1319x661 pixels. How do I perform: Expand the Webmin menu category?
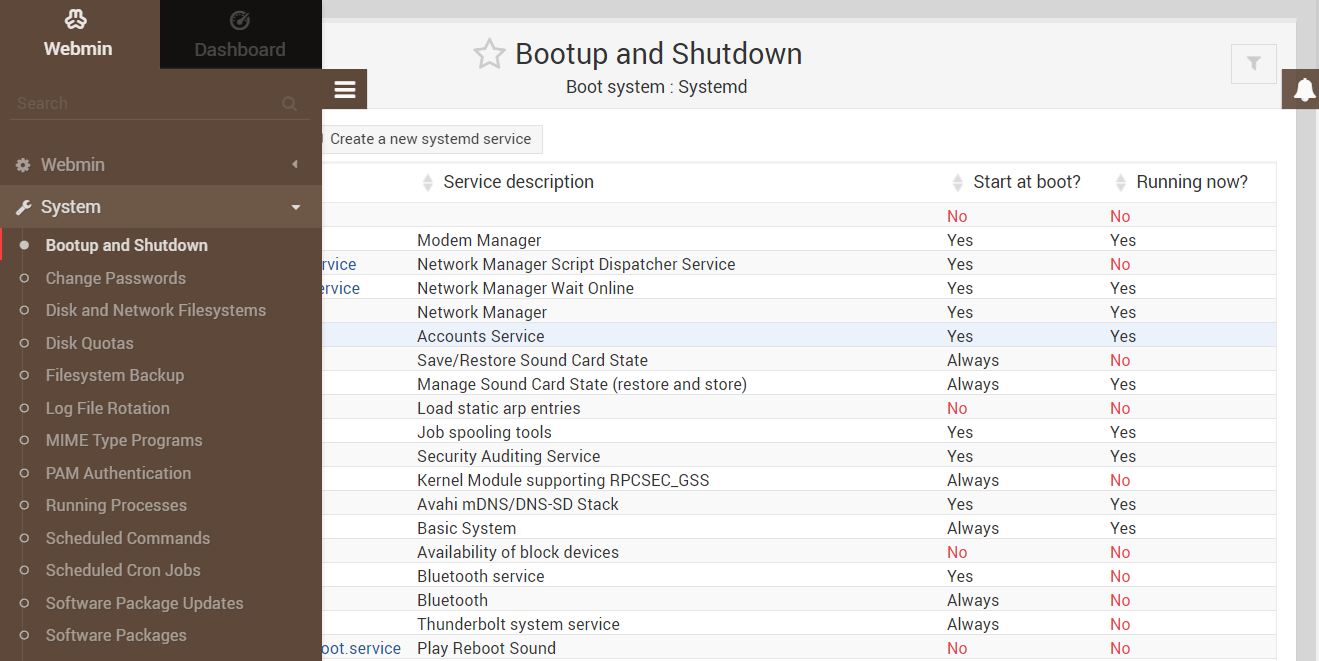161,164
